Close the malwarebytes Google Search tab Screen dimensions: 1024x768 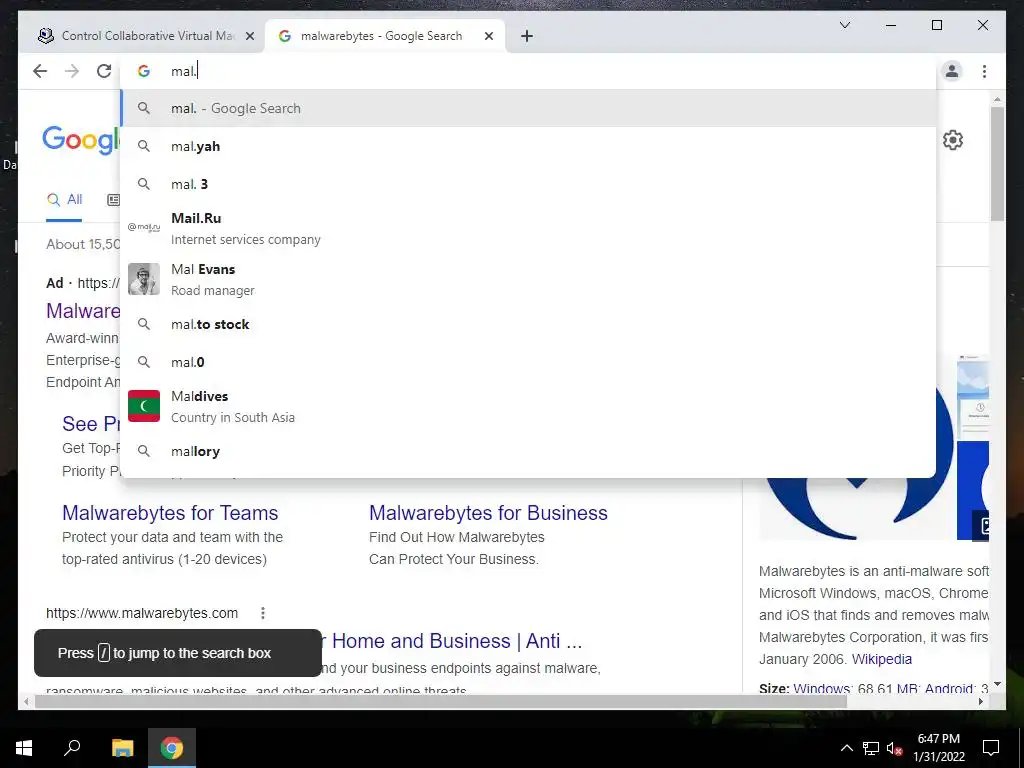click(x=488, y=36)
